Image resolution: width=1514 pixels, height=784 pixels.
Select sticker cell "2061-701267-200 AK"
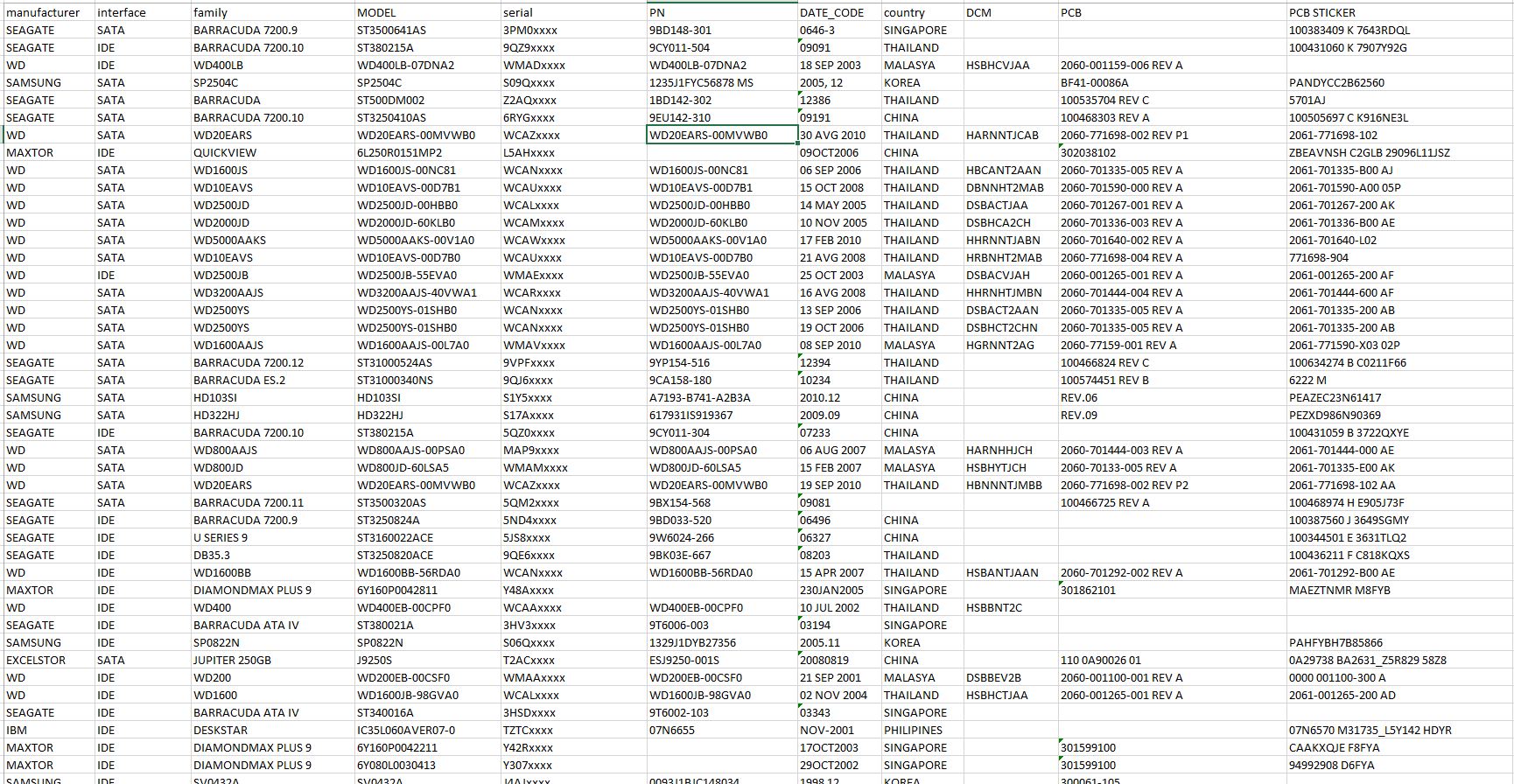tap(1399, 205)
